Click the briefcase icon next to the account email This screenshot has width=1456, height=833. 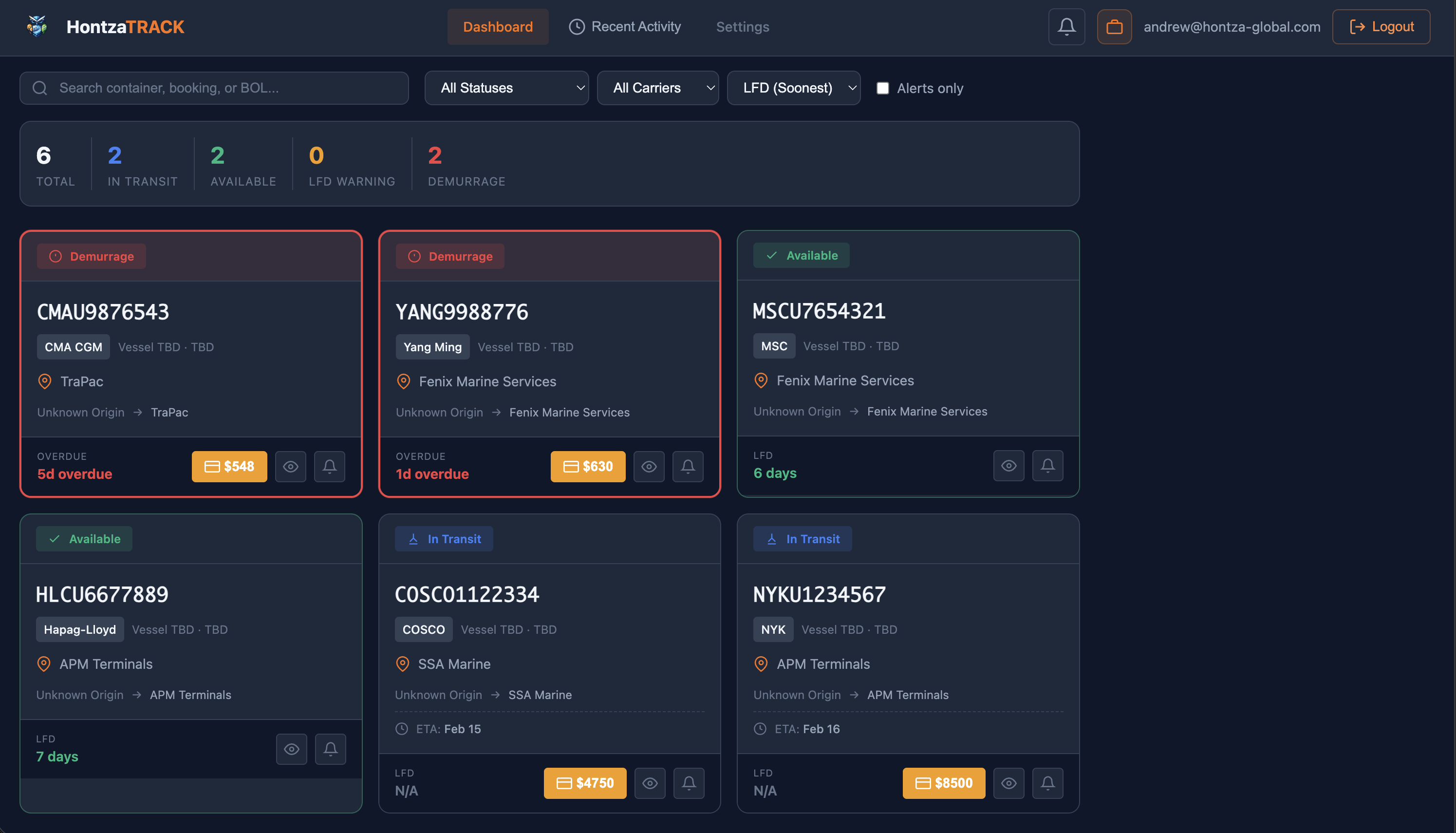[x=1114, y=26]
